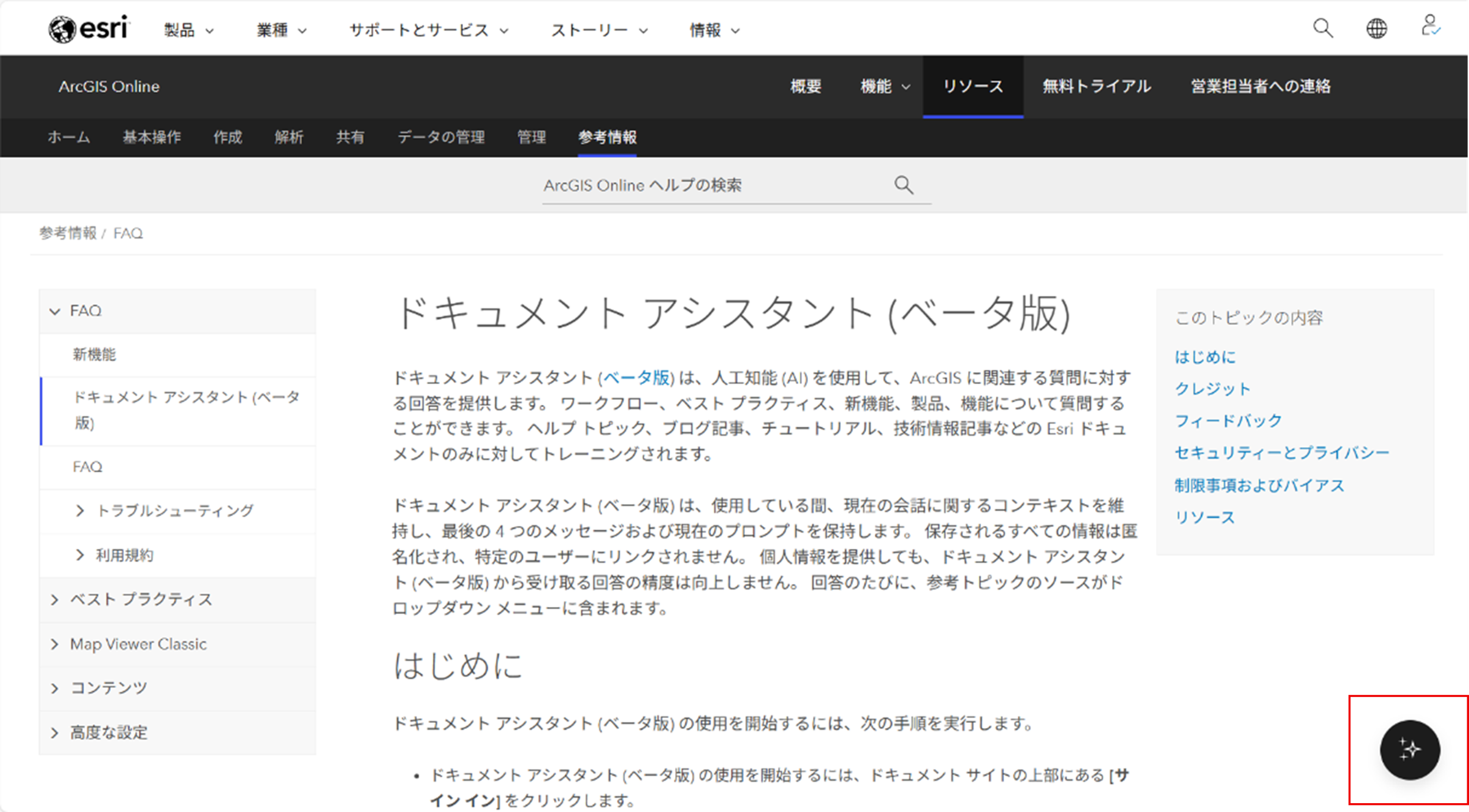1469x812 pixels.
Task: Click the ベータ版 link in the paragraph
Action: 636,378
